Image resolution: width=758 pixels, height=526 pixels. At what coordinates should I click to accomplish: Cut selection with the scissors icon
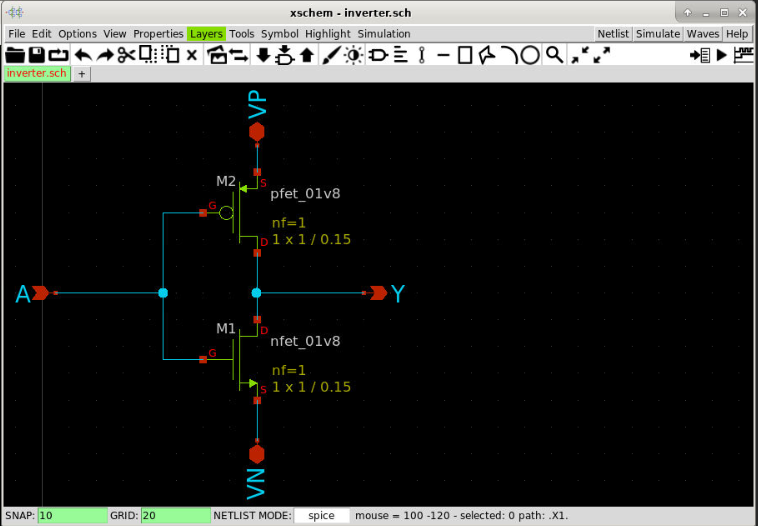point(127,55)
